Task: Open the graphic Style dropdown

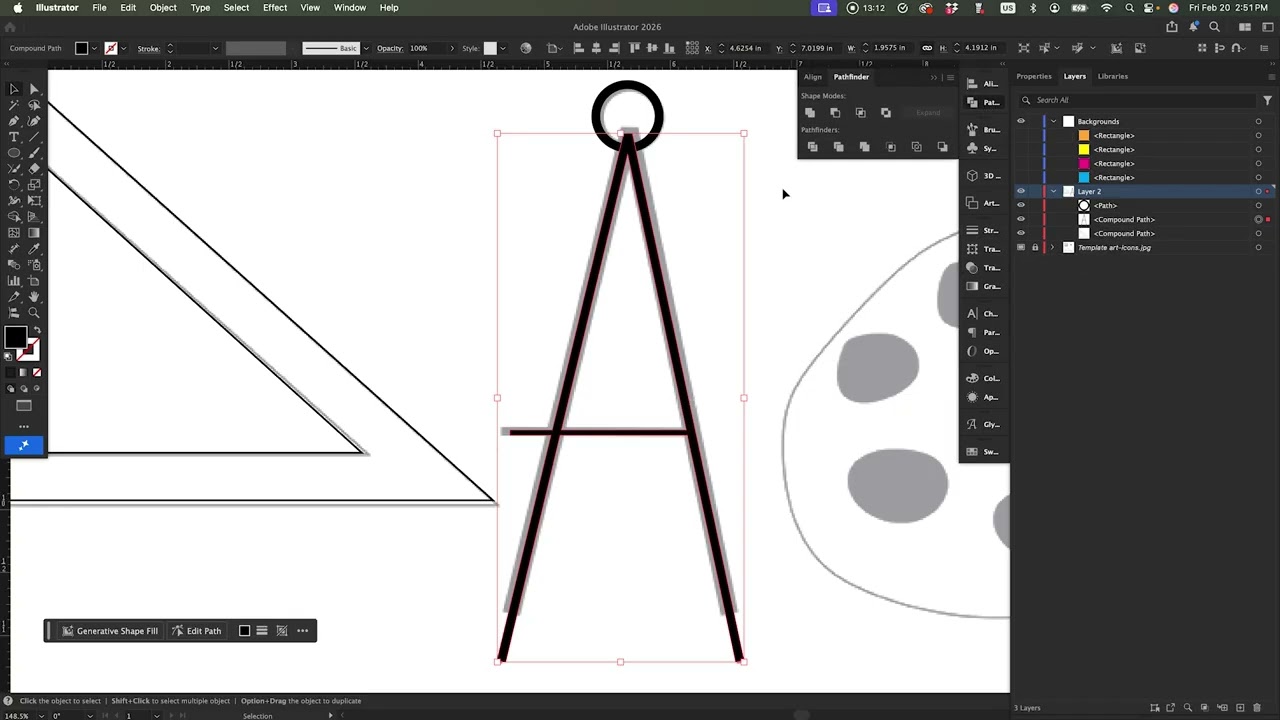Action: tap(502, 48)
